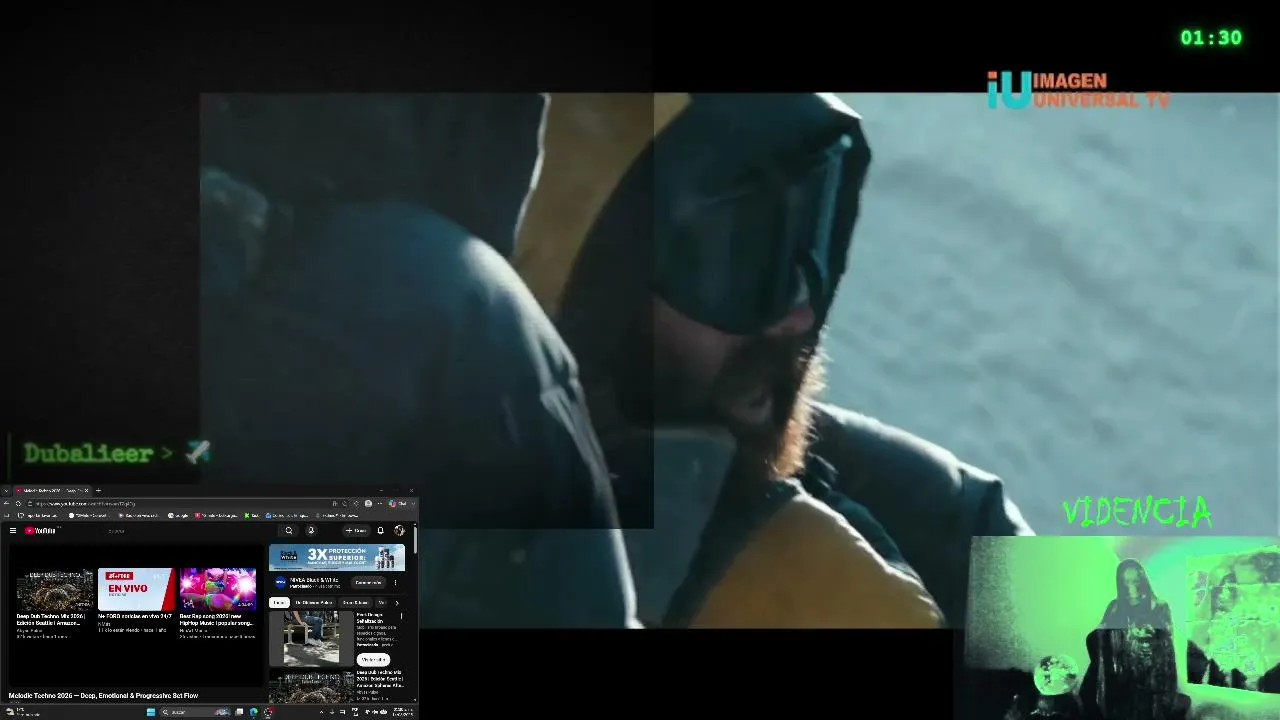The width and height of the screenshot is (1280, 720).
Task: Click the white button under the sidebar ad
Action: (373, 660)
